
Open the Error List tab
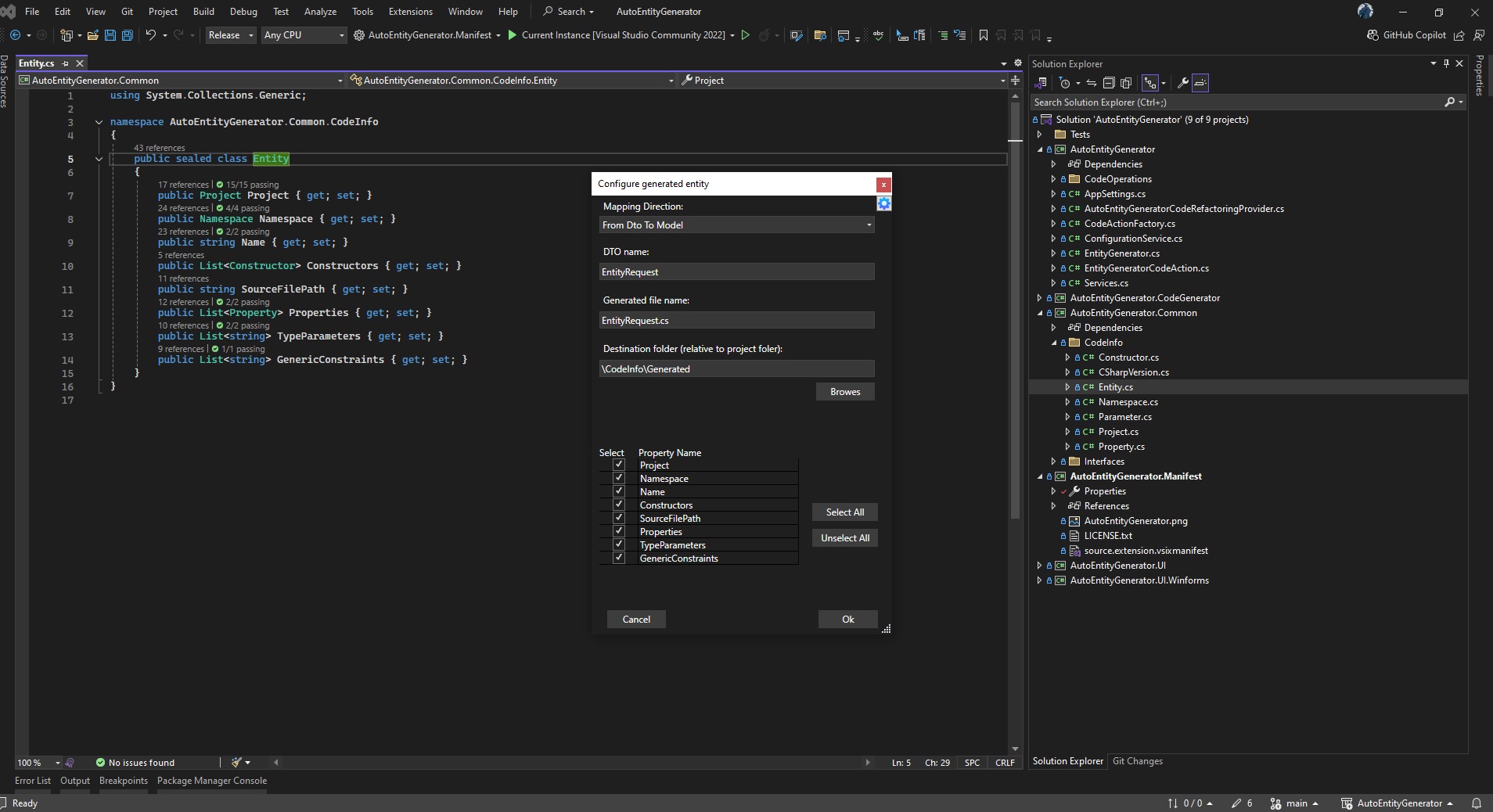click(33, 781)
